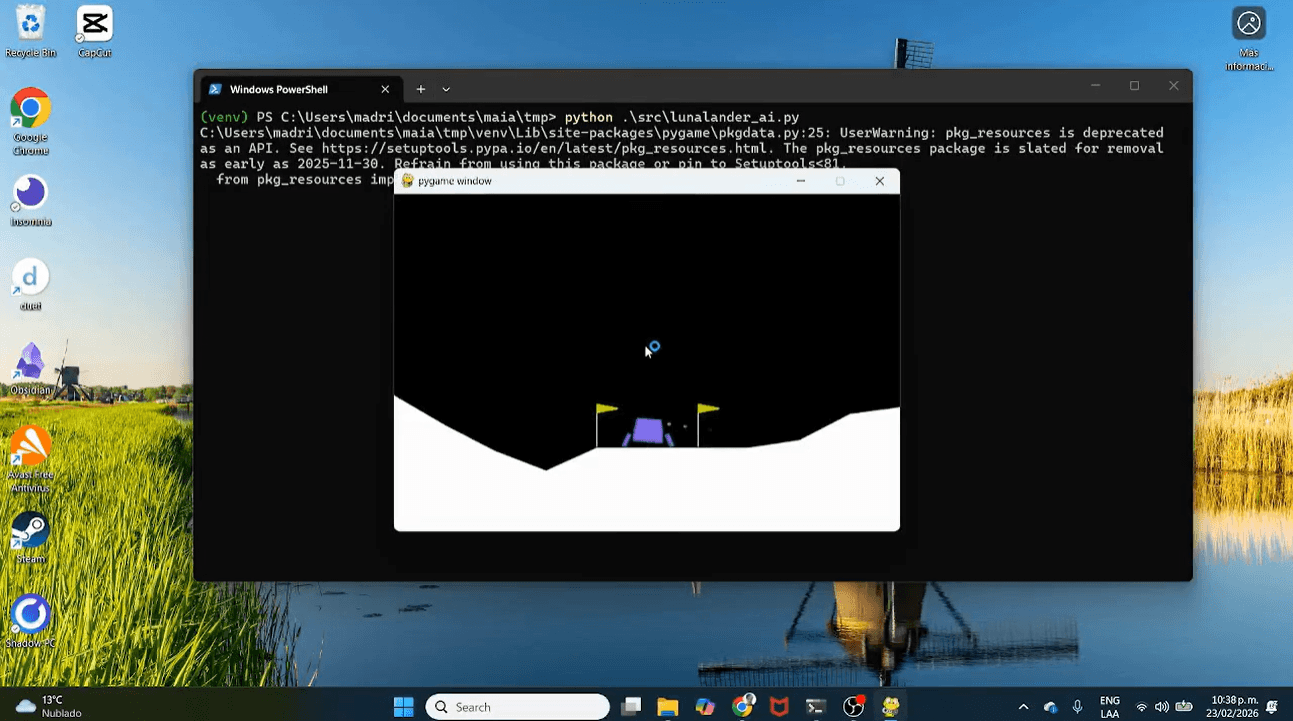
Task: Open the PowerShell new-tab dropdown chevron
Action: [445, 89]
